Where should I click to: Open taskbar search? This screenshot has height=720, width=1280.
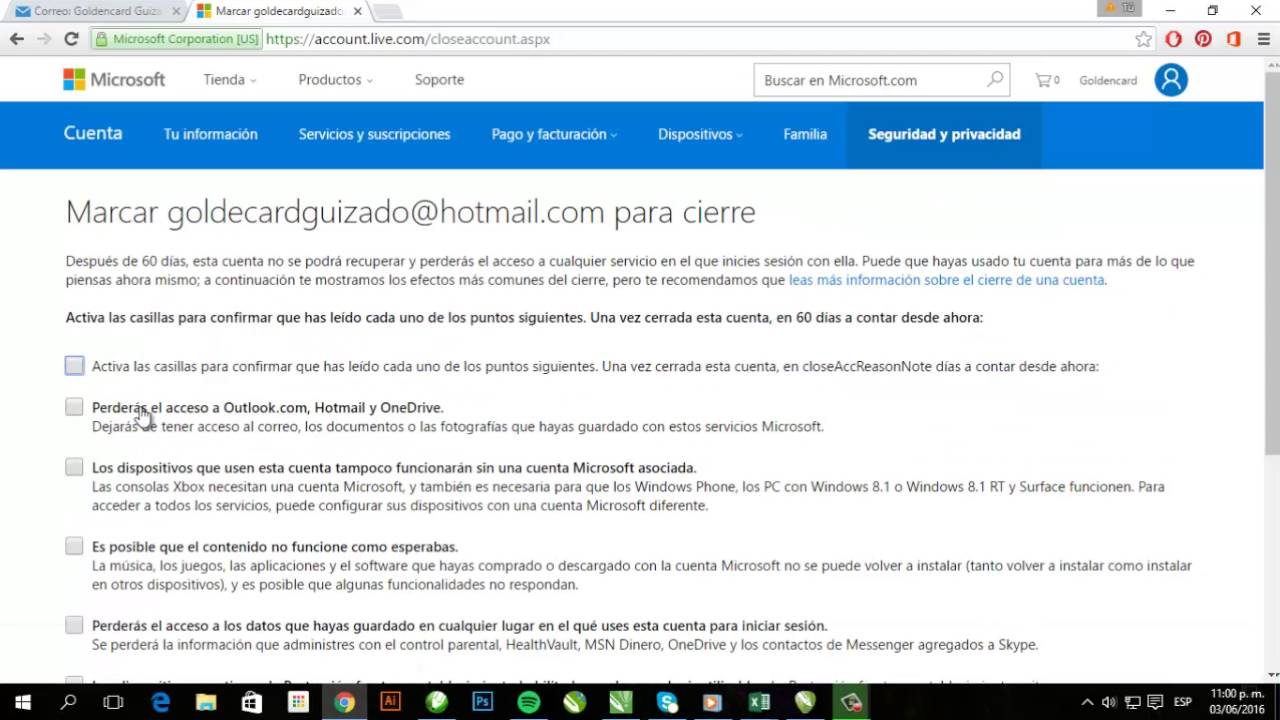(69, 702)
